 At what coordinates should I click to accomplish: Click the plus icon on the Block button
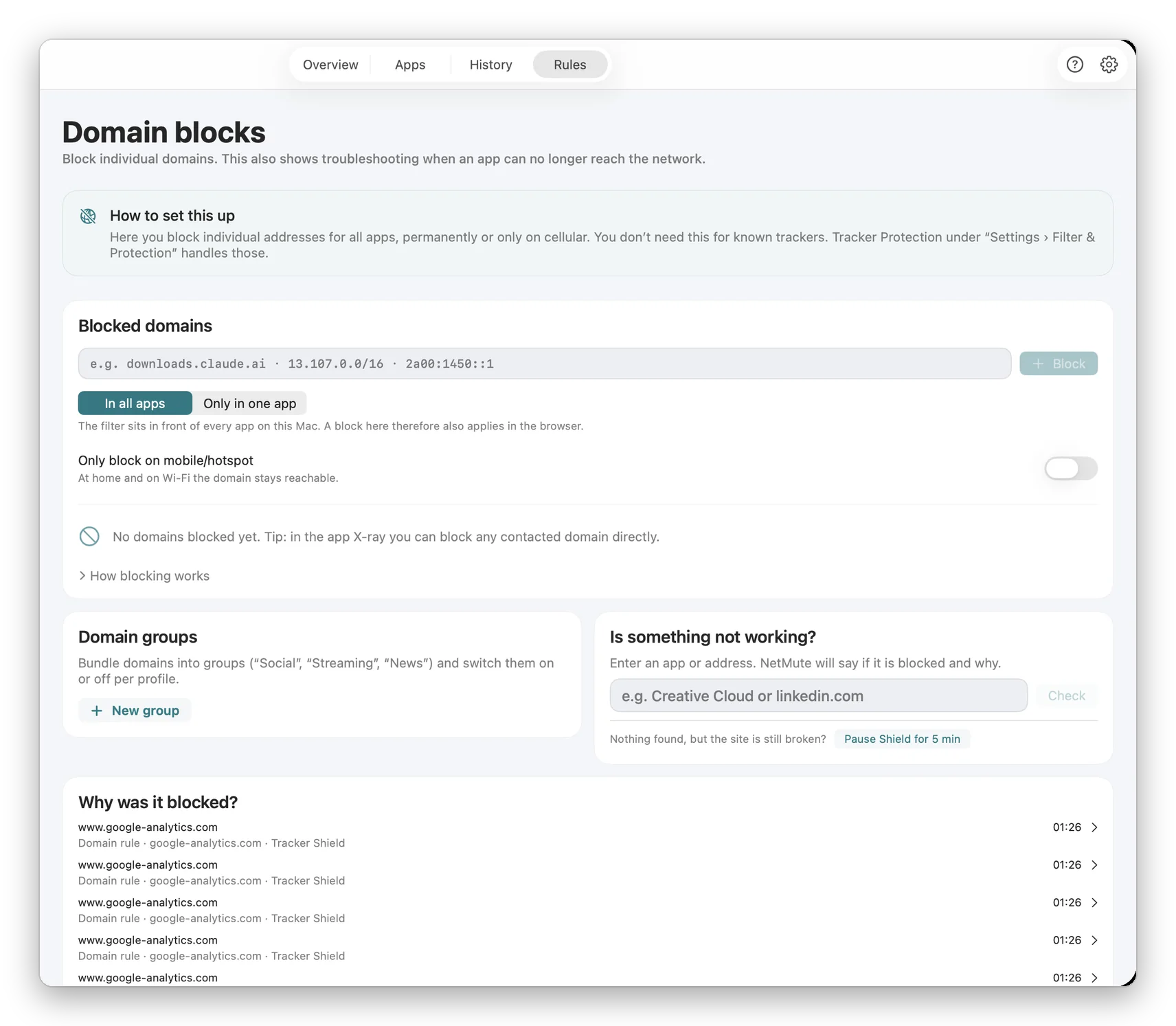click(1038, 364)
